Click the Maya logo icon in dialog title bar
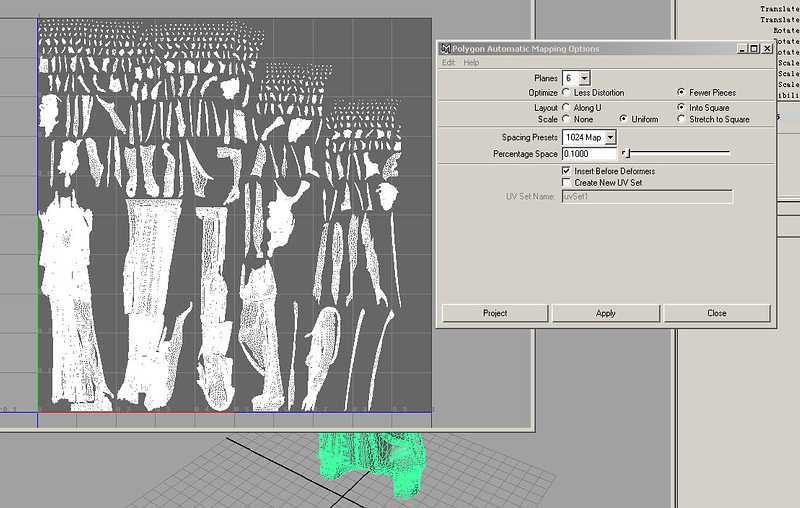800x508 pixels. [445, 49]
